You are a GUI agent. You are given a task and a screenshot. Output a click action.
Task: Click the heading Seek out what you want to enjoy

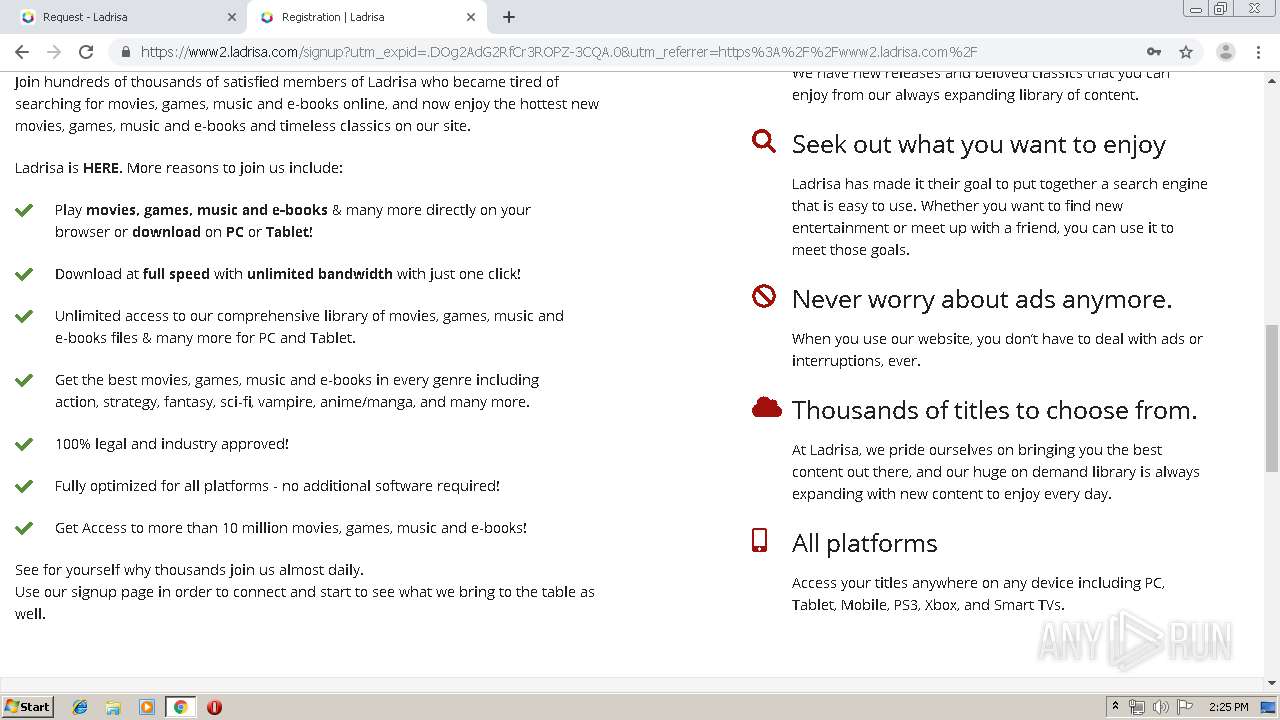[979, 144]
